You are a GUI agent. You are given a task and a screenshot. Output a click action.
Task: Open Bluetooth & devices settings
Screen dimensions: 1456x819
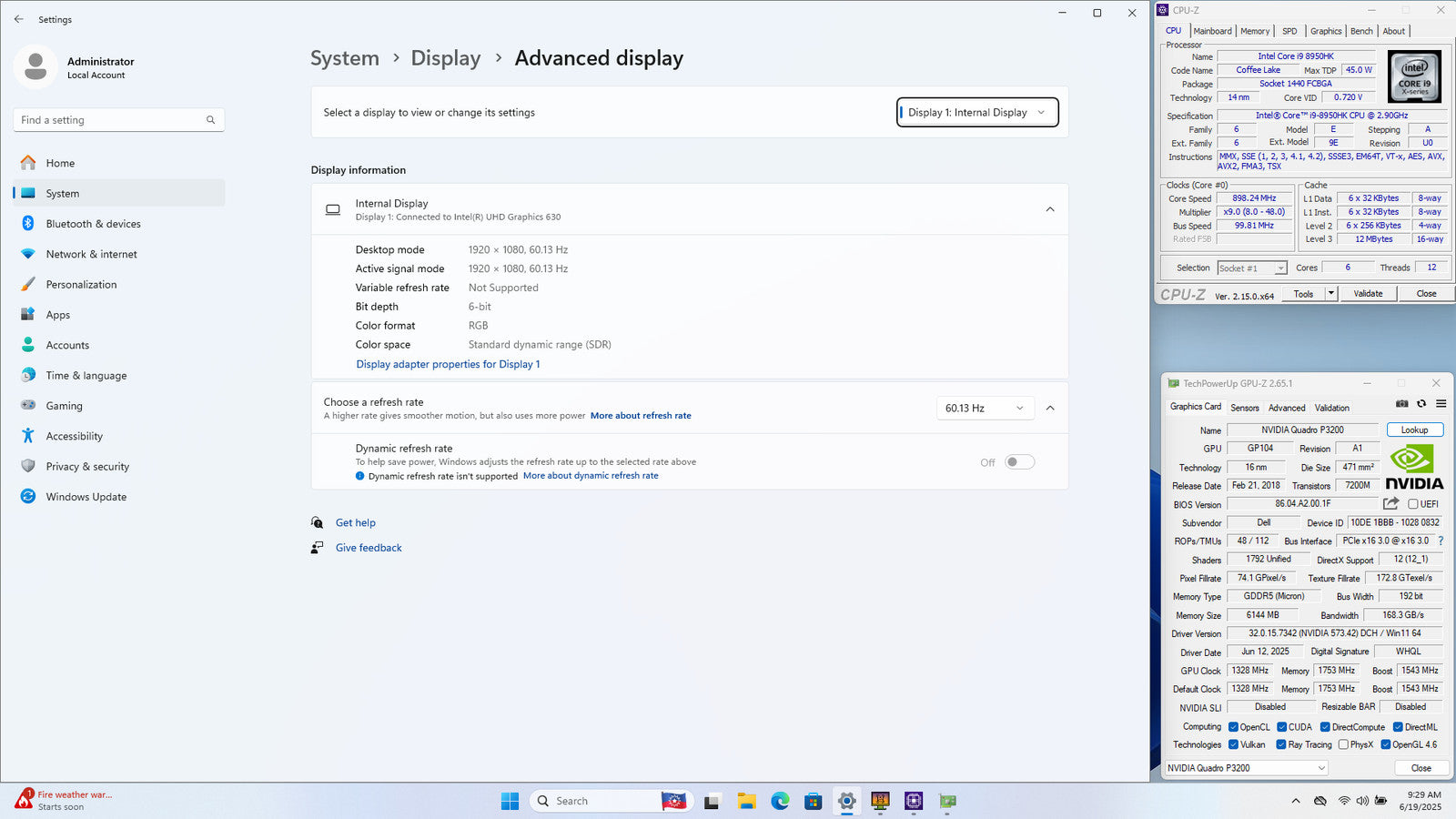93,224
